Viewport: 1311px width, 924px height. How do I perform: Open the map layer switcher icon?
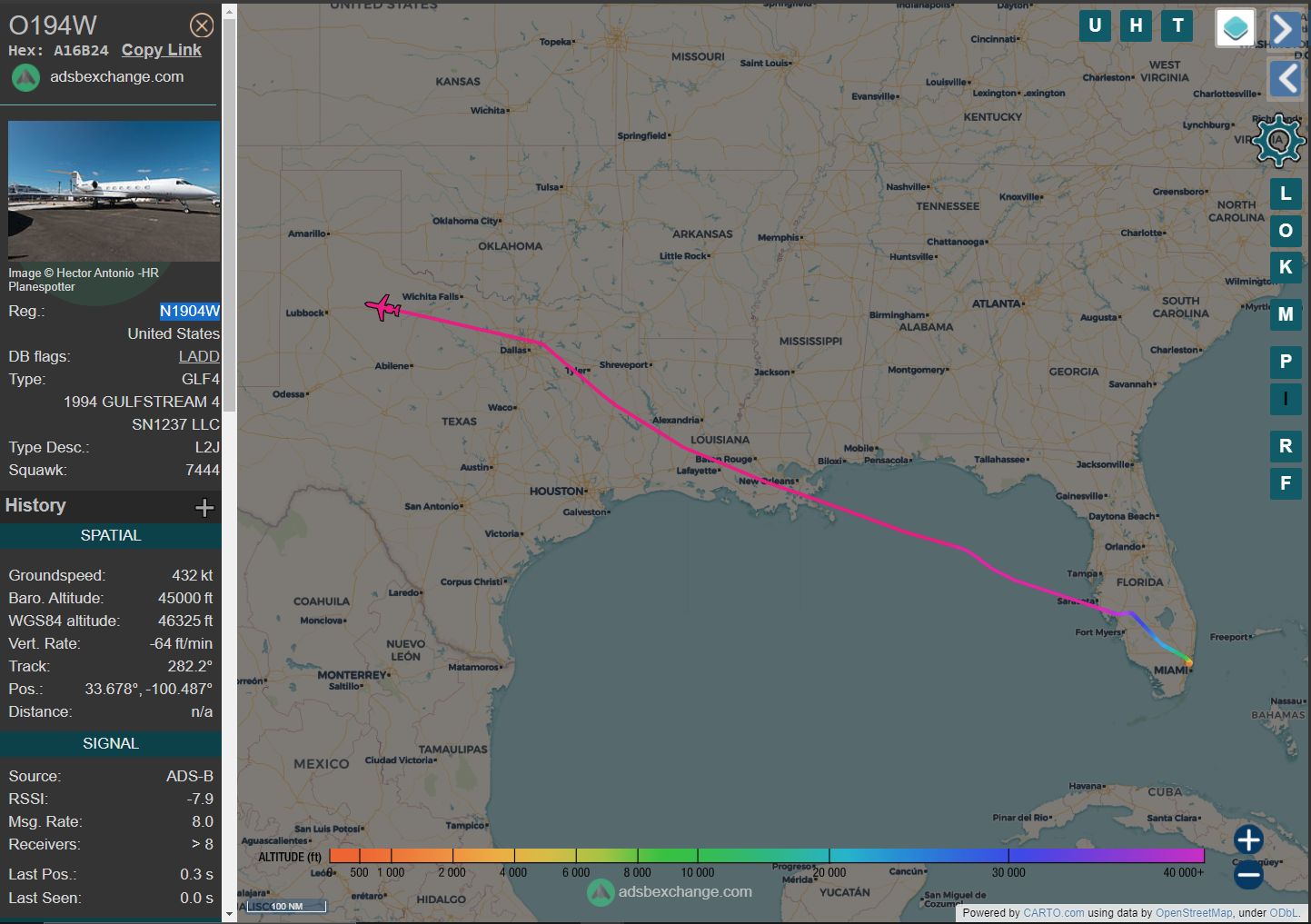click(1236, 28)
